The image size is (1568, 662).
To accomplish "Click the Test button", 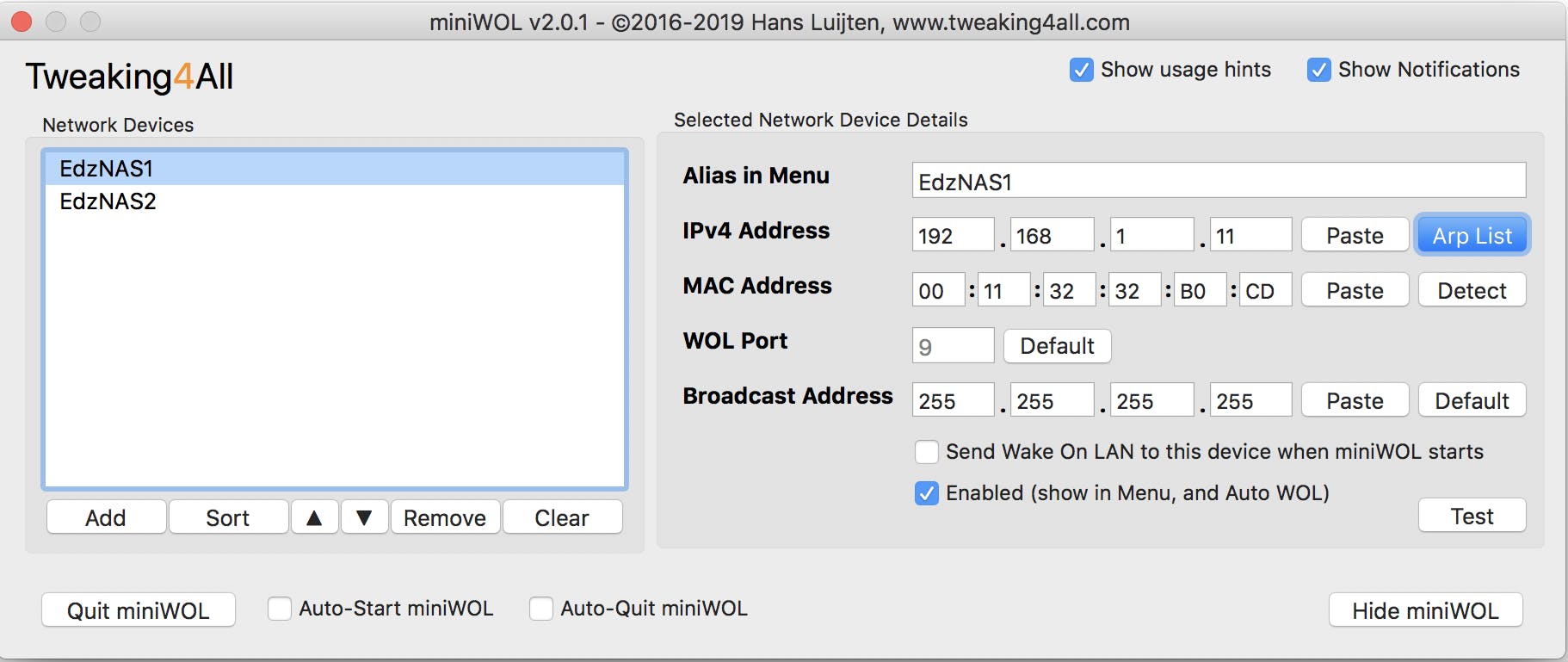I will [x=1472, y=517].
